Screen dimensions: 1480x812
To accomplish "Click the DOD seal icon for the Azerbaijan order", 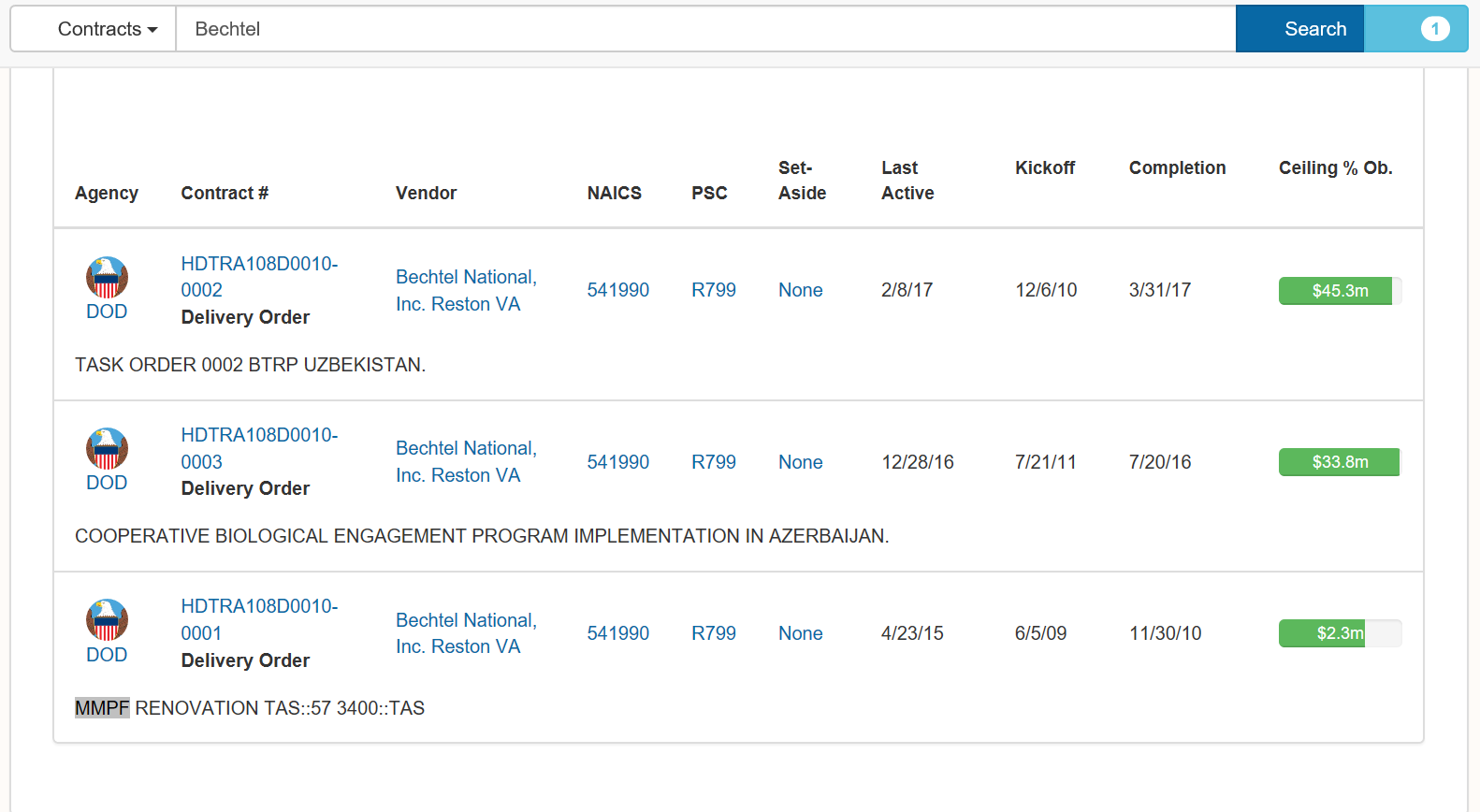I will (107, 448).
